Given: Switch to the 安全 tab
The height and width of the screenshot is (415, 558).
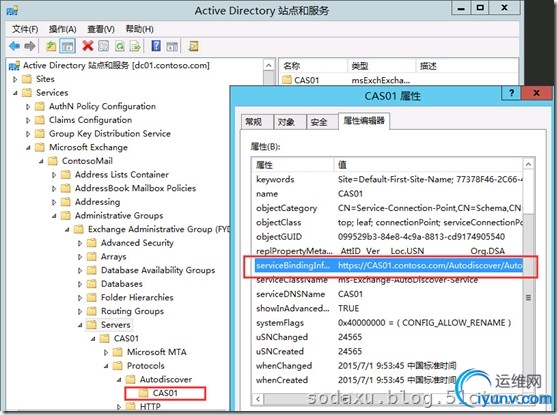Looking at the screenshot, I should (x=322, y=122).
